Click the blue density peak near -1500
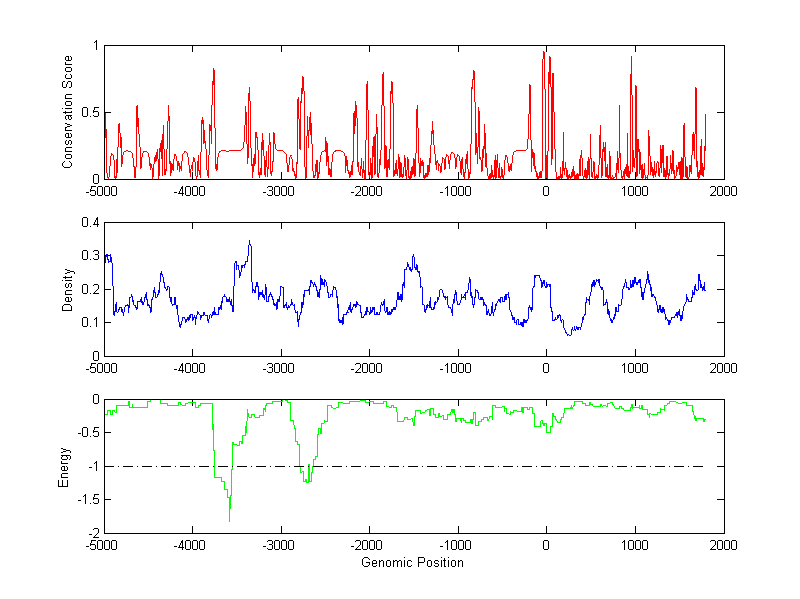Viewport: 800px width, 599px height. click(411, 257)
